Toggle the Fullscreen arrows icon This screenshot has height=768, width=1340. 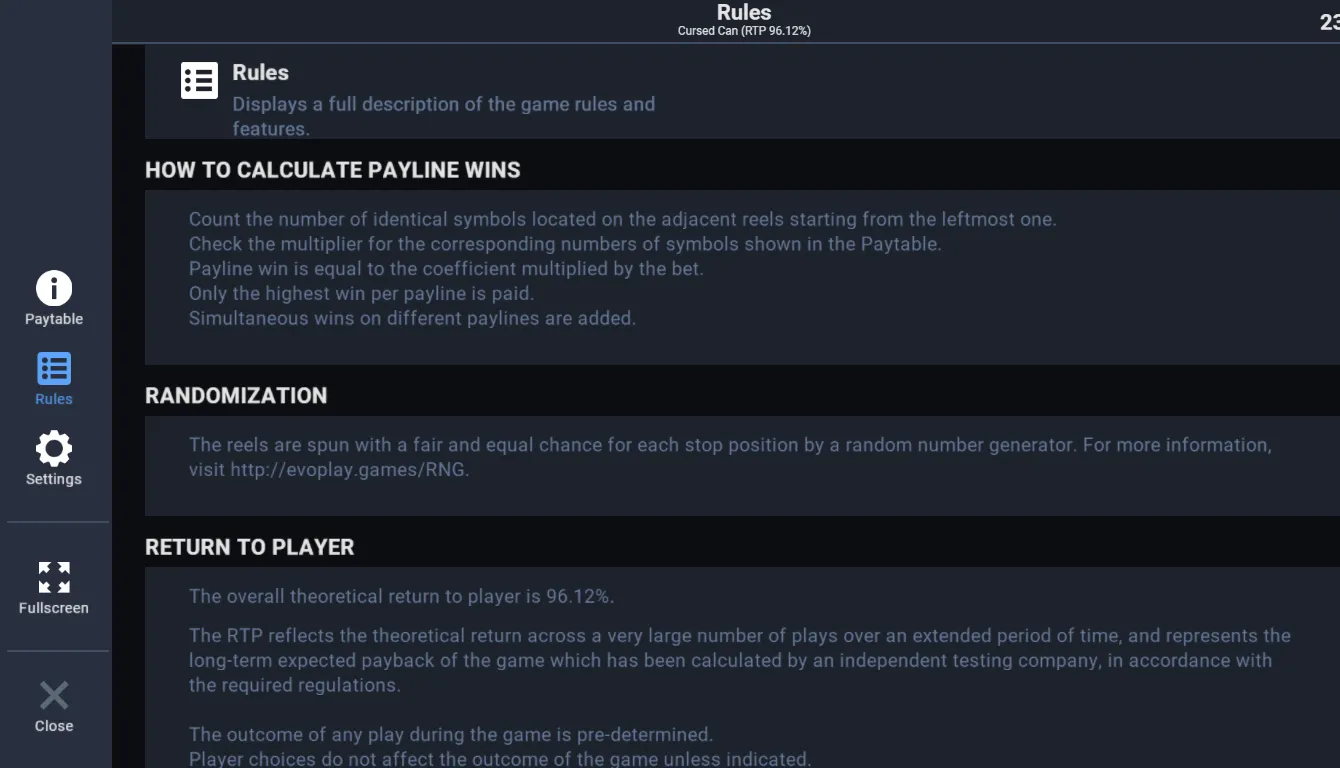[54, 577]
